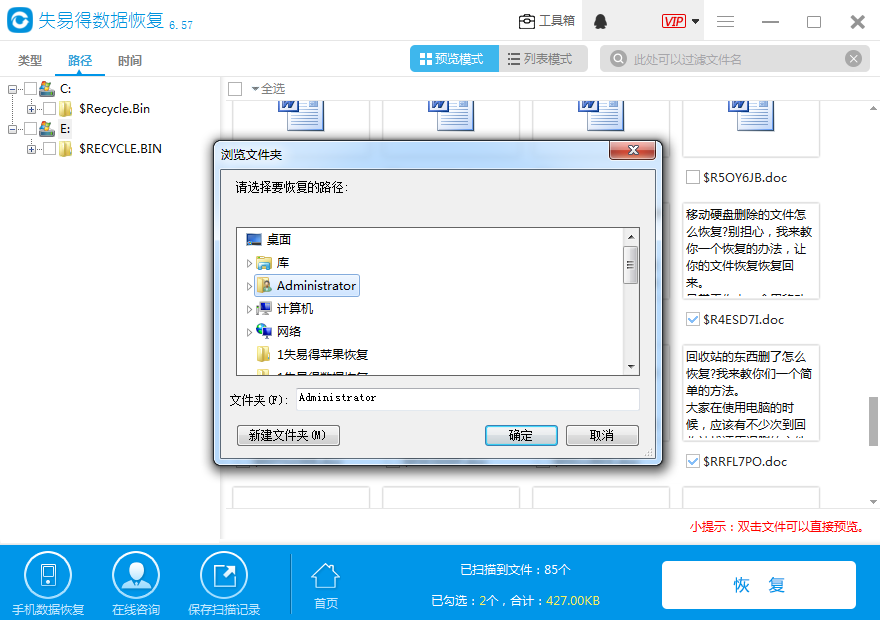Expand the $Recycle.Bin node under C:

(x=31, y=109)
